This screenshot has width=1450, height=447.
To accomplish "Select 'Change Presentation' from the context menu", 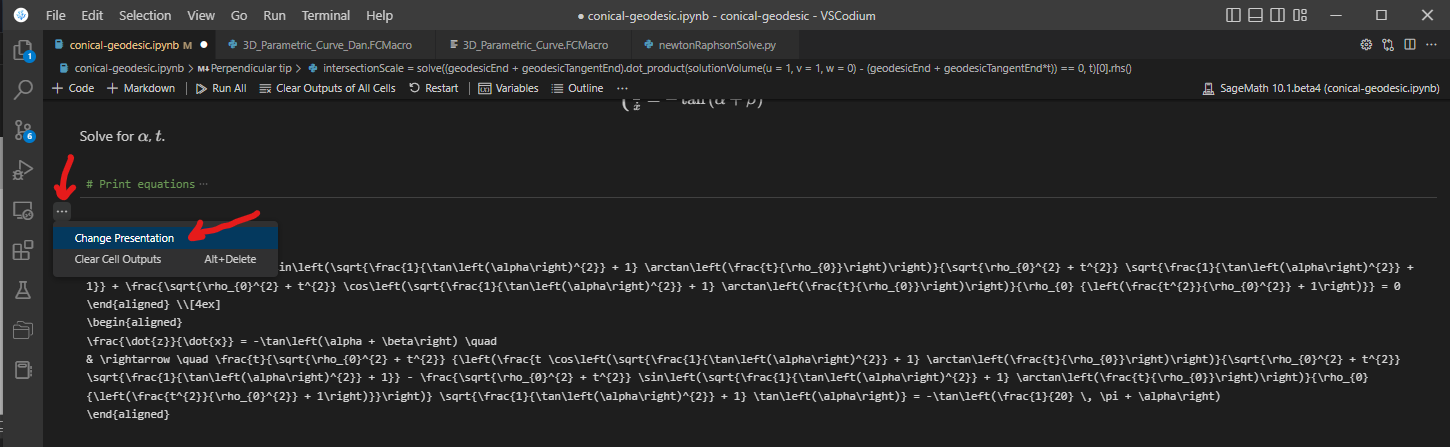I will point(124,238).
